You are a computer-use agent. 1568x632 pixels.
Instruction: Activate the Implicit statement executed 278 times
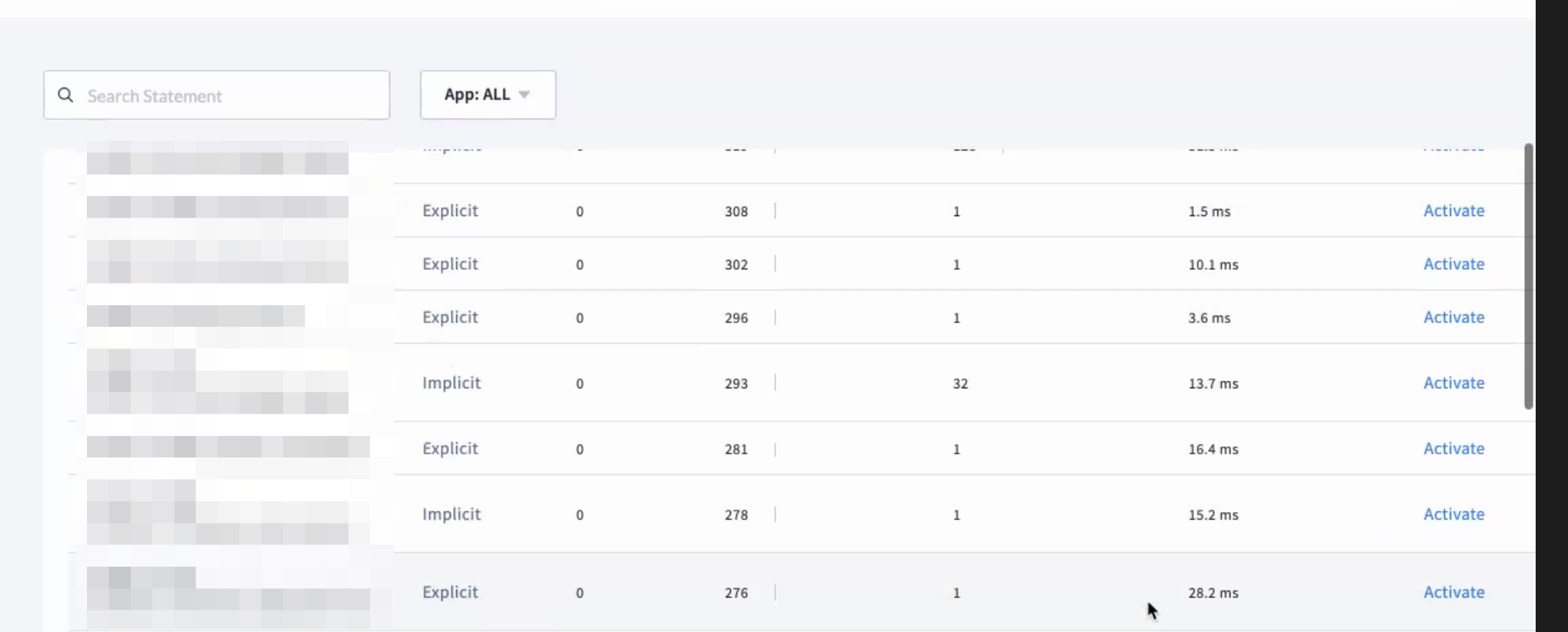pos(1453,514)
